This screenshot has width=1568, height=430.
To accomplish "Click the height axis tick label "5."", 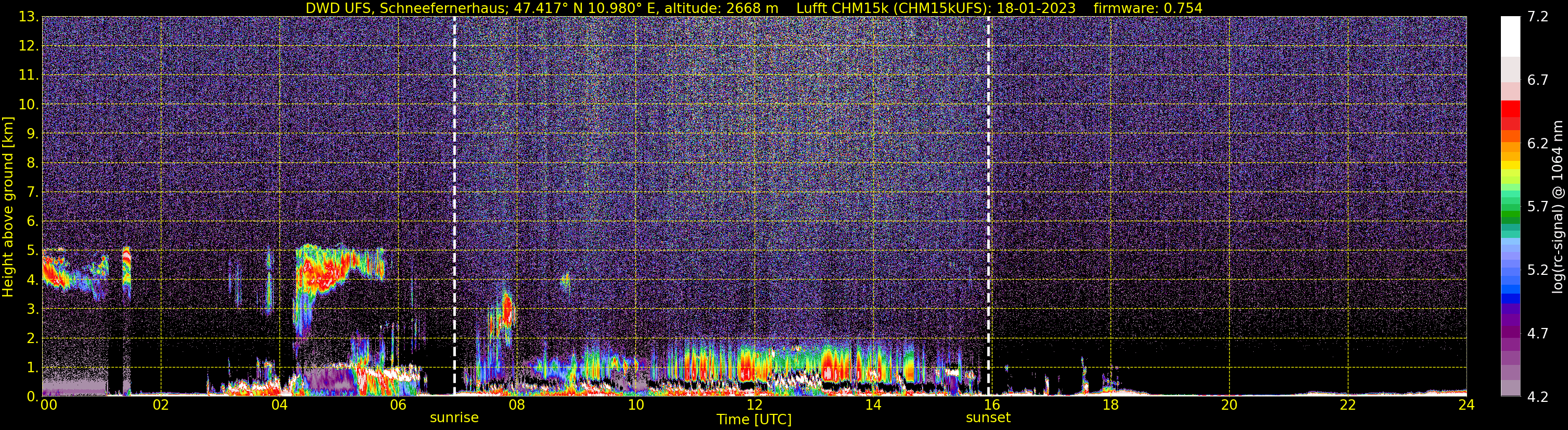I will [x=32, y=250].
